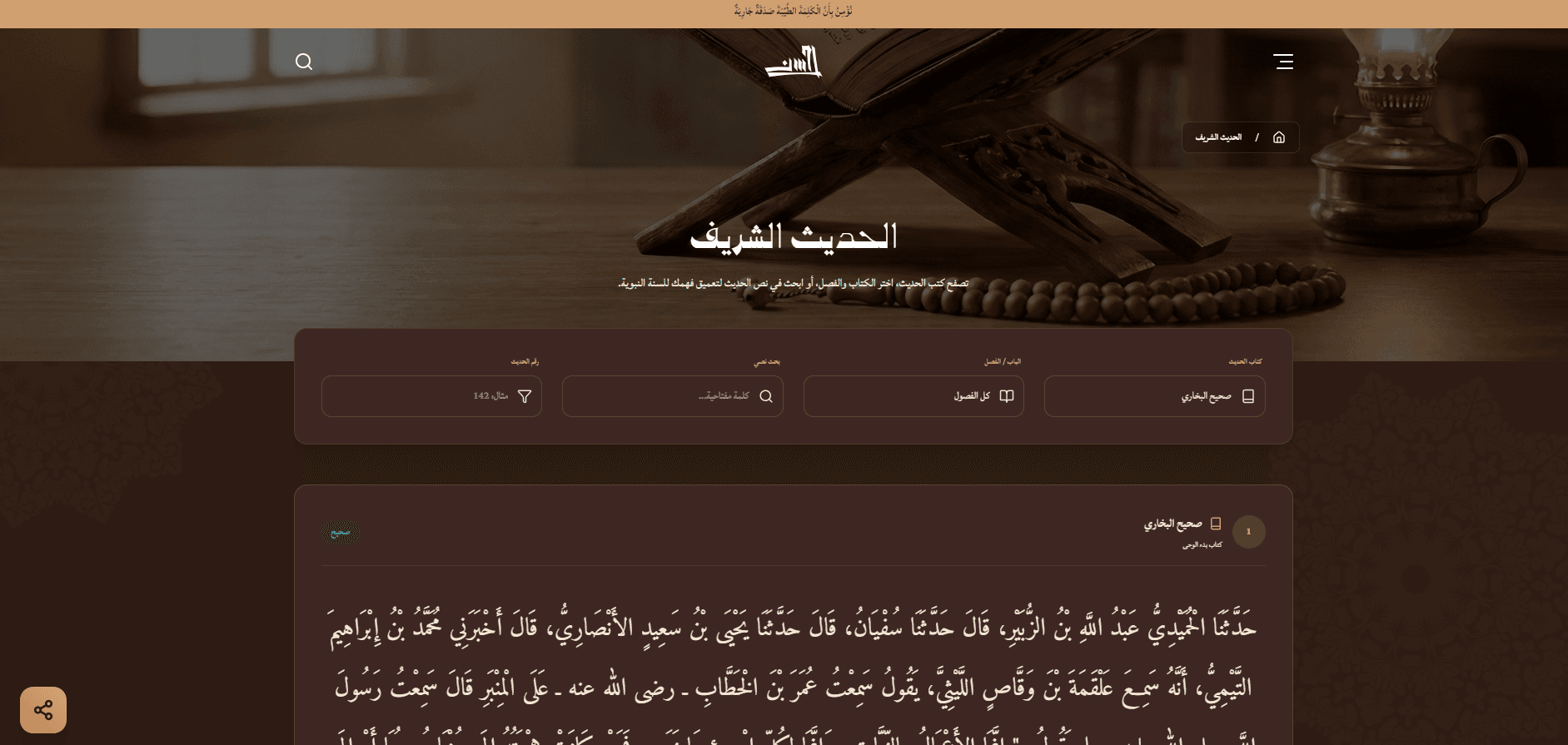Click the site logo in the header
This screenshot has width=1568, height=745.
point(793,62)
